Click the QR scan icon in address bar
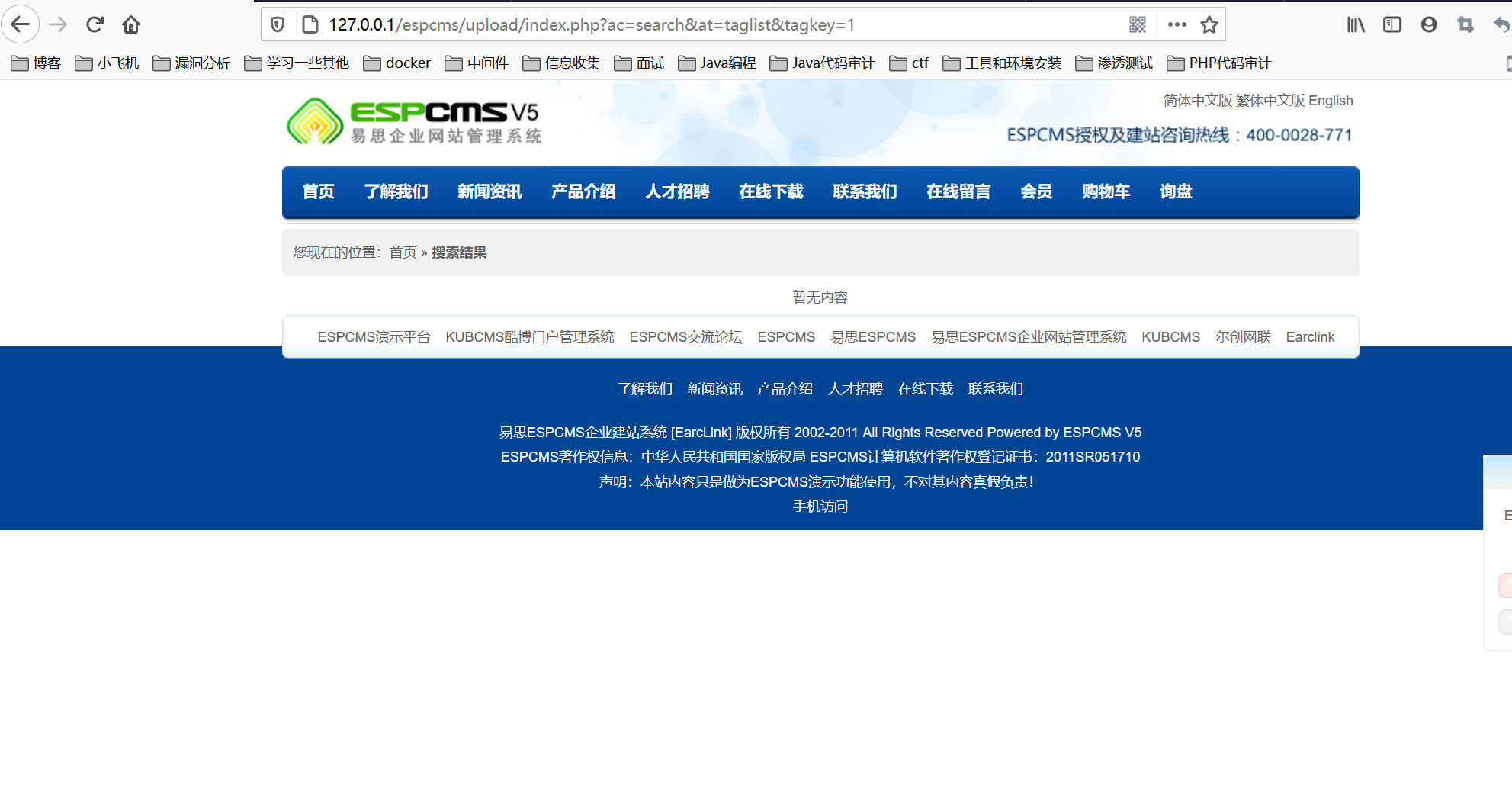The width and height of the screenshot is (1512, 788). click(x=1136, y=24)
